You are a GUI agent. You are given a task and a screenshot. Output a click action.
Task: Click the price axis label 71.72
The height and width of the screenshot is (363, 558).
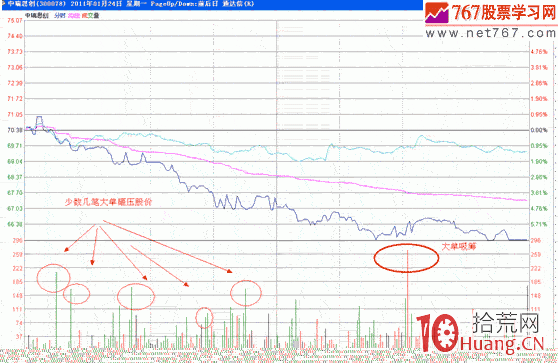point(15,99)
